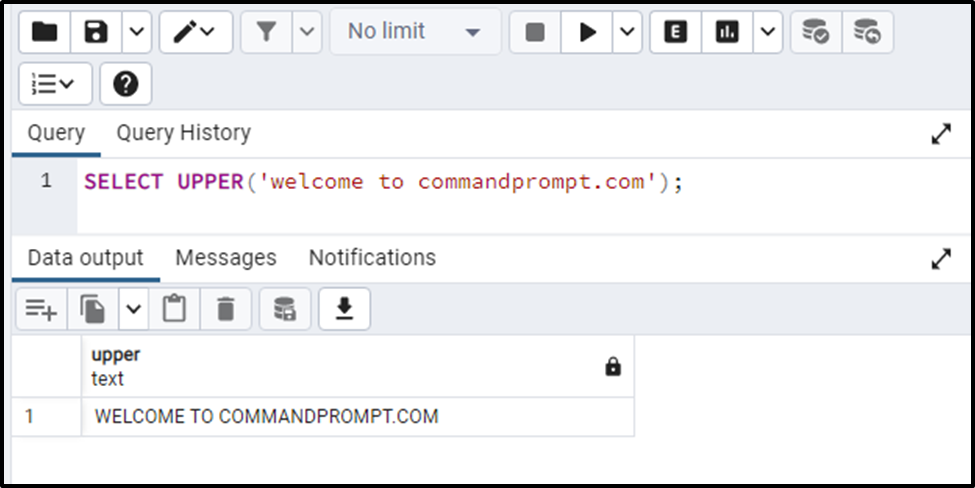Open the help question mark icon

point(126,83)
